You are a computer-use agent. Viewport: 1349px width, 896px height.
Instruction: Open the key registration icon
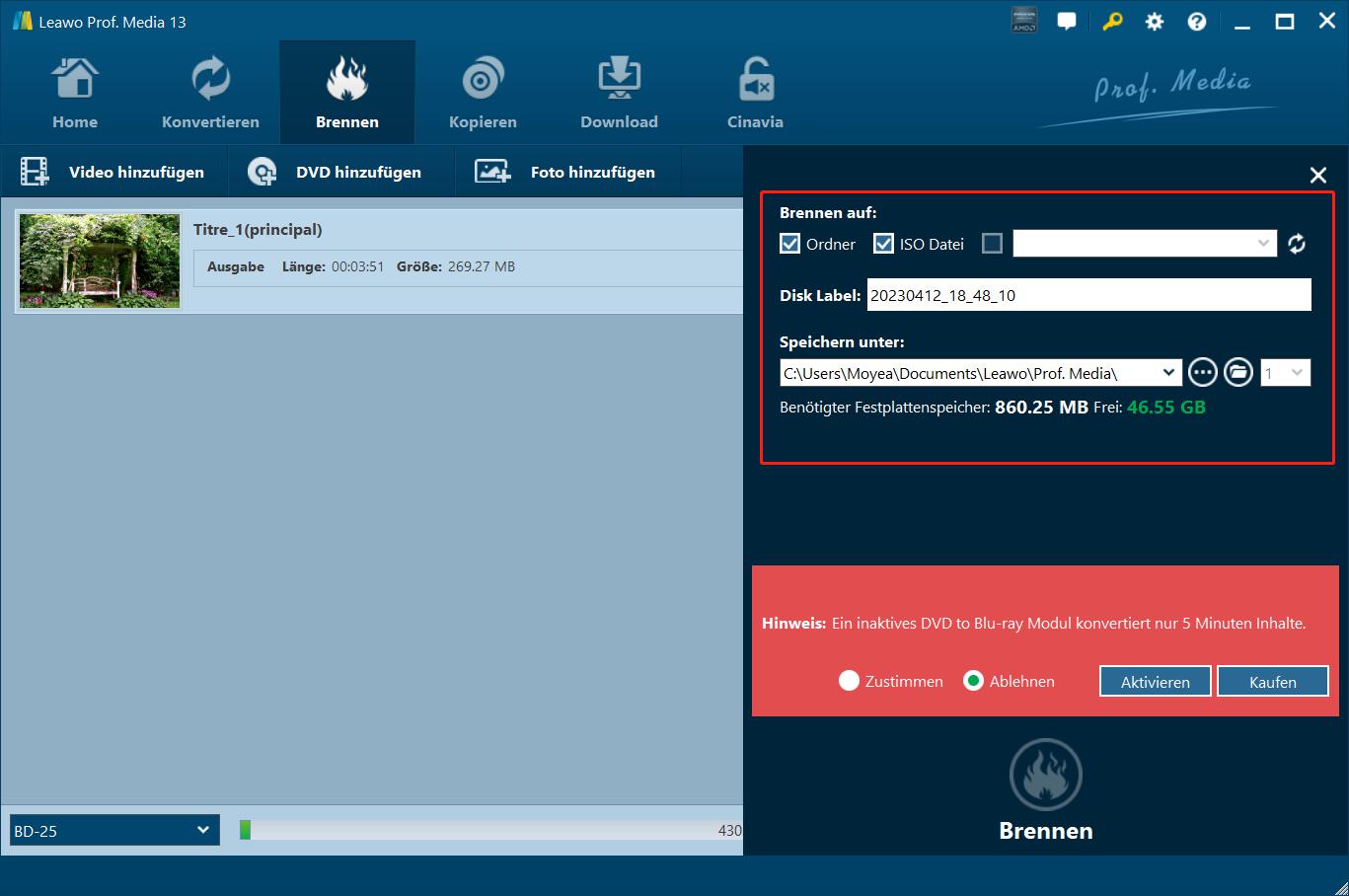pyautogui.click(x=1112, y=22)
